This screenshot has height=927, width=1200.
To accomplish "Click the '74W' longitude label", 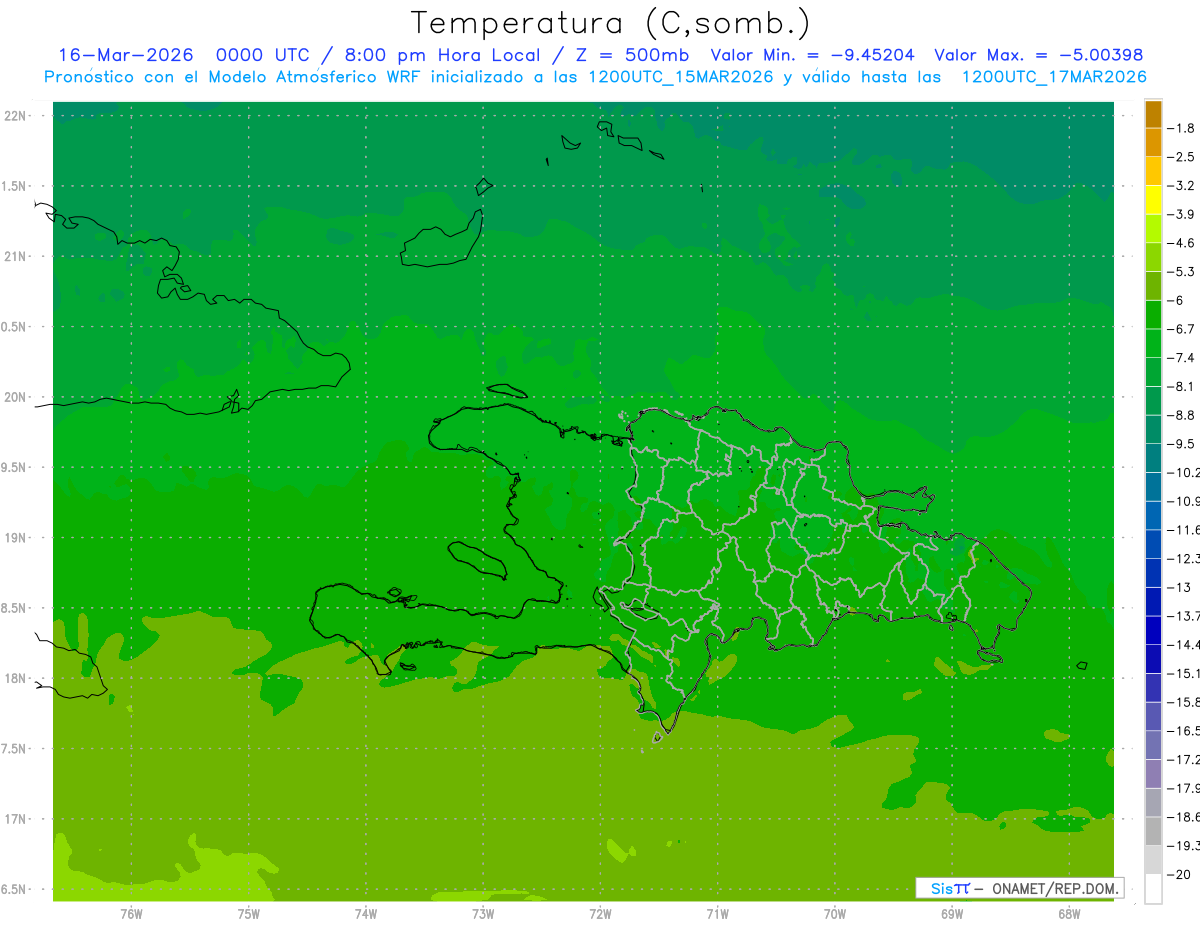I will (x=366, y=914).
